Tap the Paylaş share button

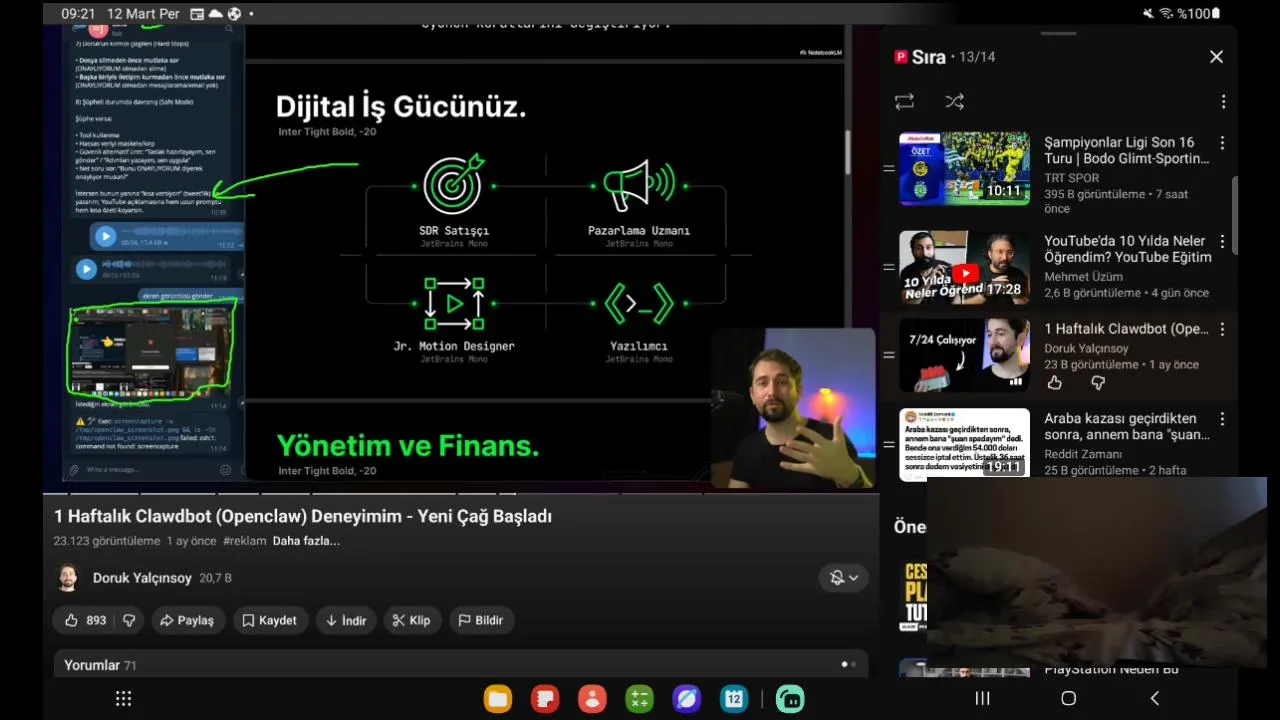[x=188, y=620]
